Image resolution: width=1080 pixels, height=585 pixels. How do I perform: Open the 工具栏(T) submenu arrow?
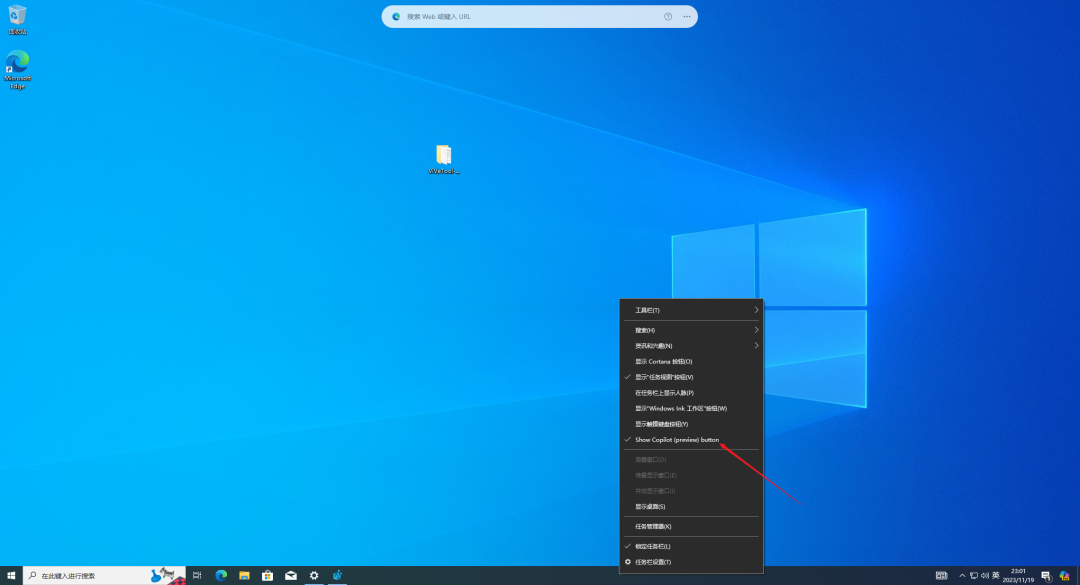click(756, 310)
